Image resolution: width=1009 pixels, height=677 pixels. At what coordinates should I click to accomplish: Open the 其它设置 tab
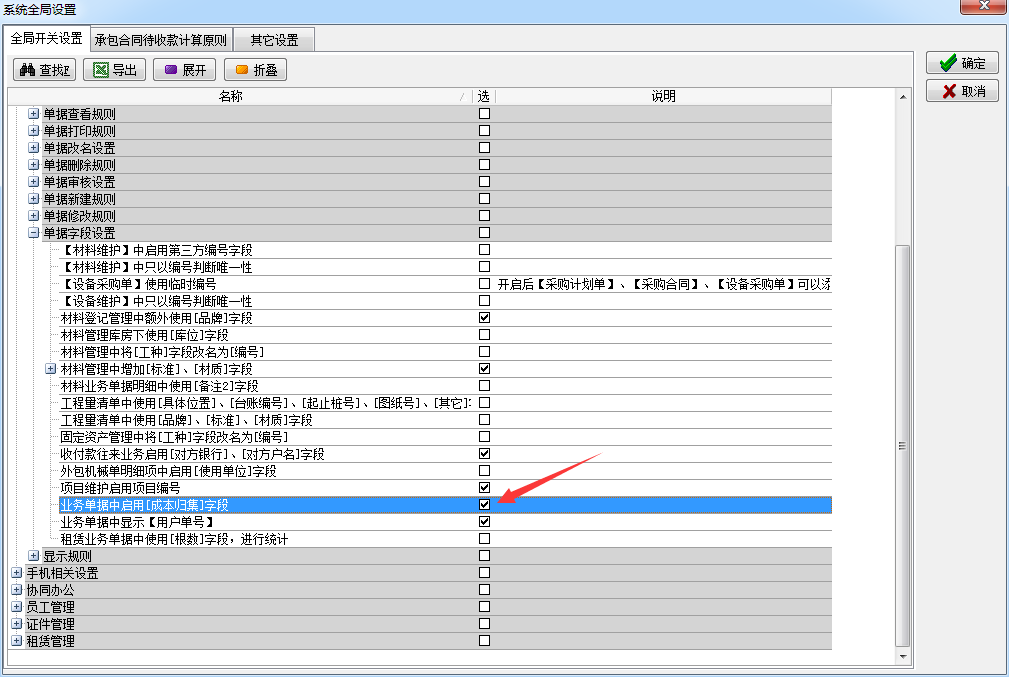[x=274, y=41]
